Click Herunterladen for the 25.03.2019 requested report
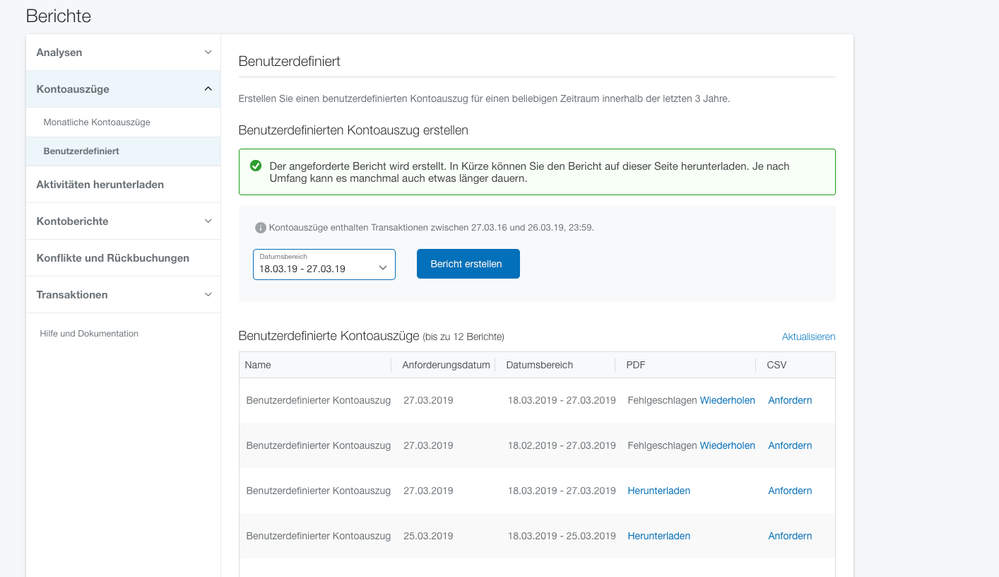This screenshot has width=999, height=577. 659,536
